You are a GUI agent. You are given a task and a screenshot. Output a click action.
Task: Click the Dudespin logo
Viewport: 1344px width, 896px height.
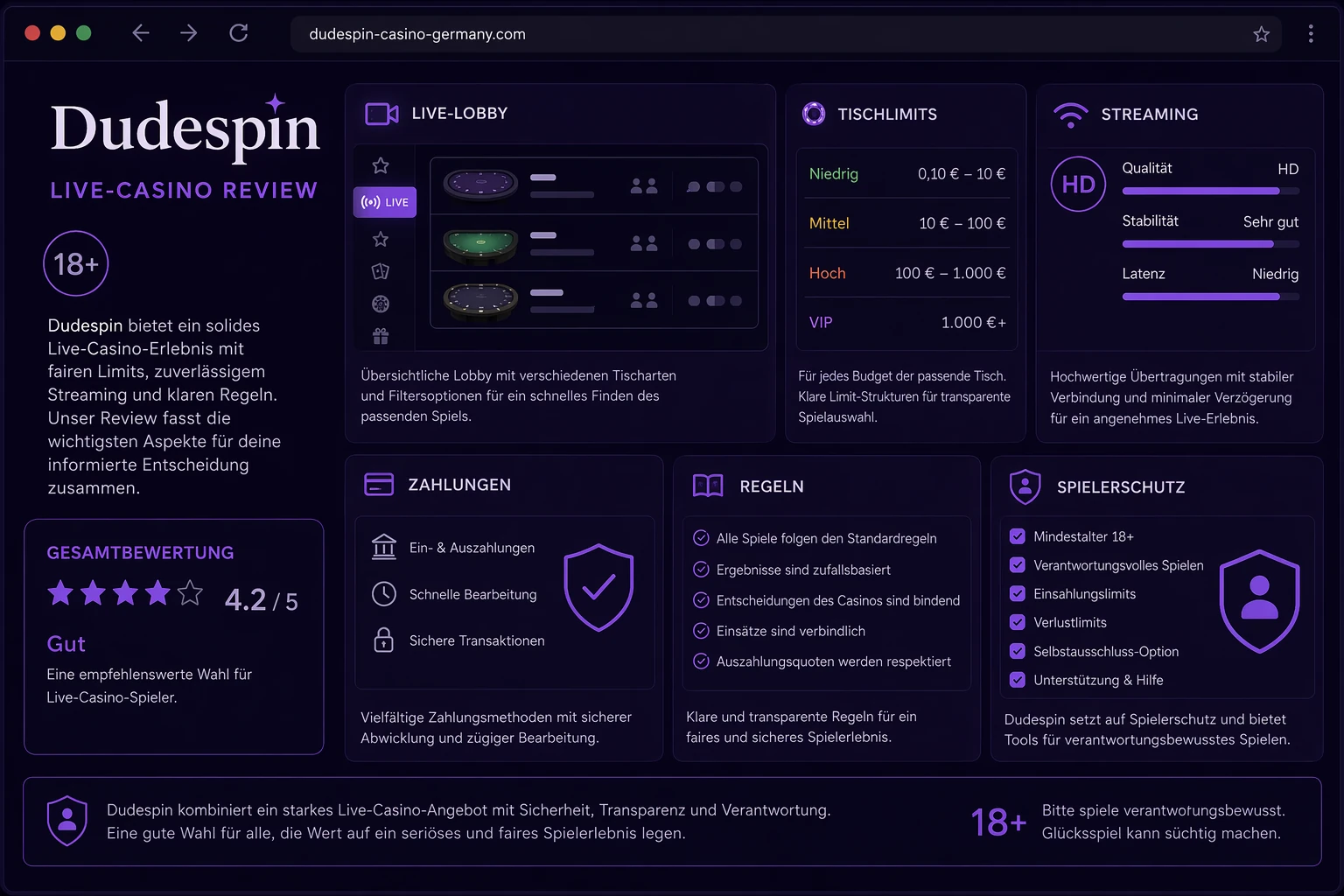[x=185, y=129]
